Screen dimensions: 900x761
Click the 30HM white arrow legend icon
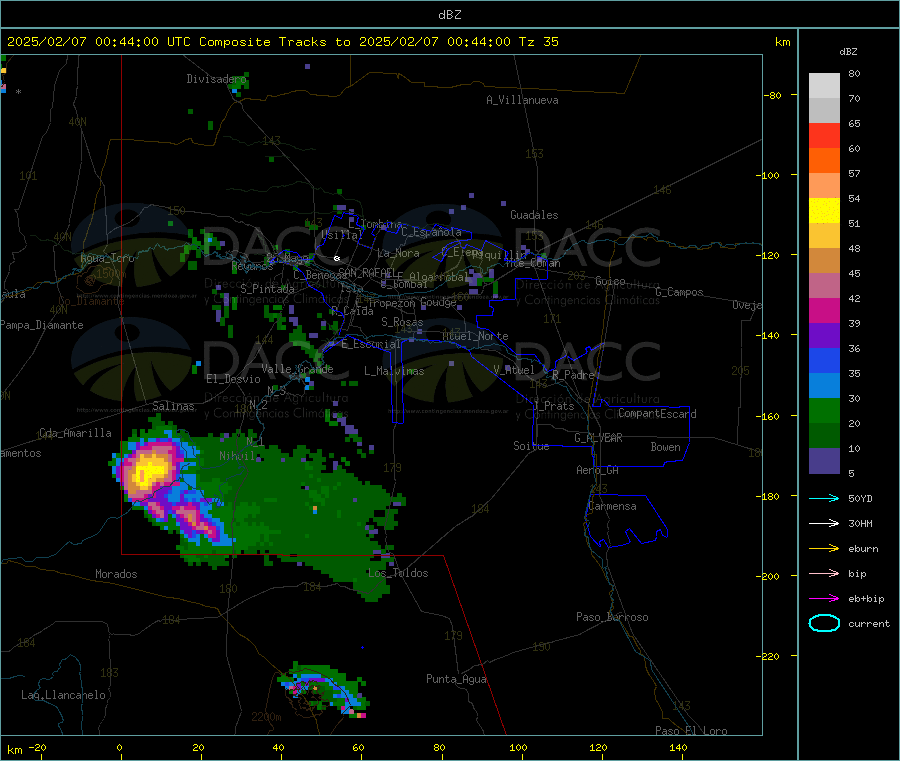824,523
